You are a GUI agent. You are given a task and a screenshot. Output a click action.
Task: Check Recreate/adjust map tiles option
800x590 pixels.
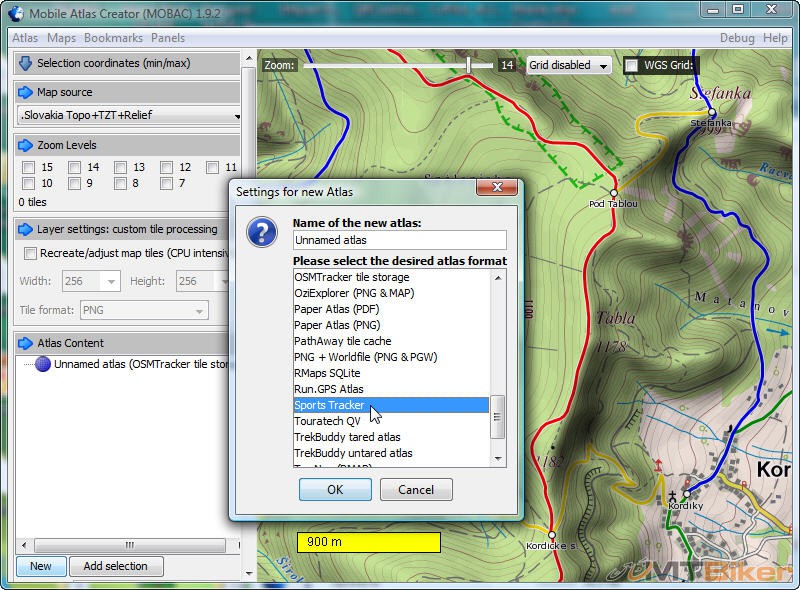point(29,254)
